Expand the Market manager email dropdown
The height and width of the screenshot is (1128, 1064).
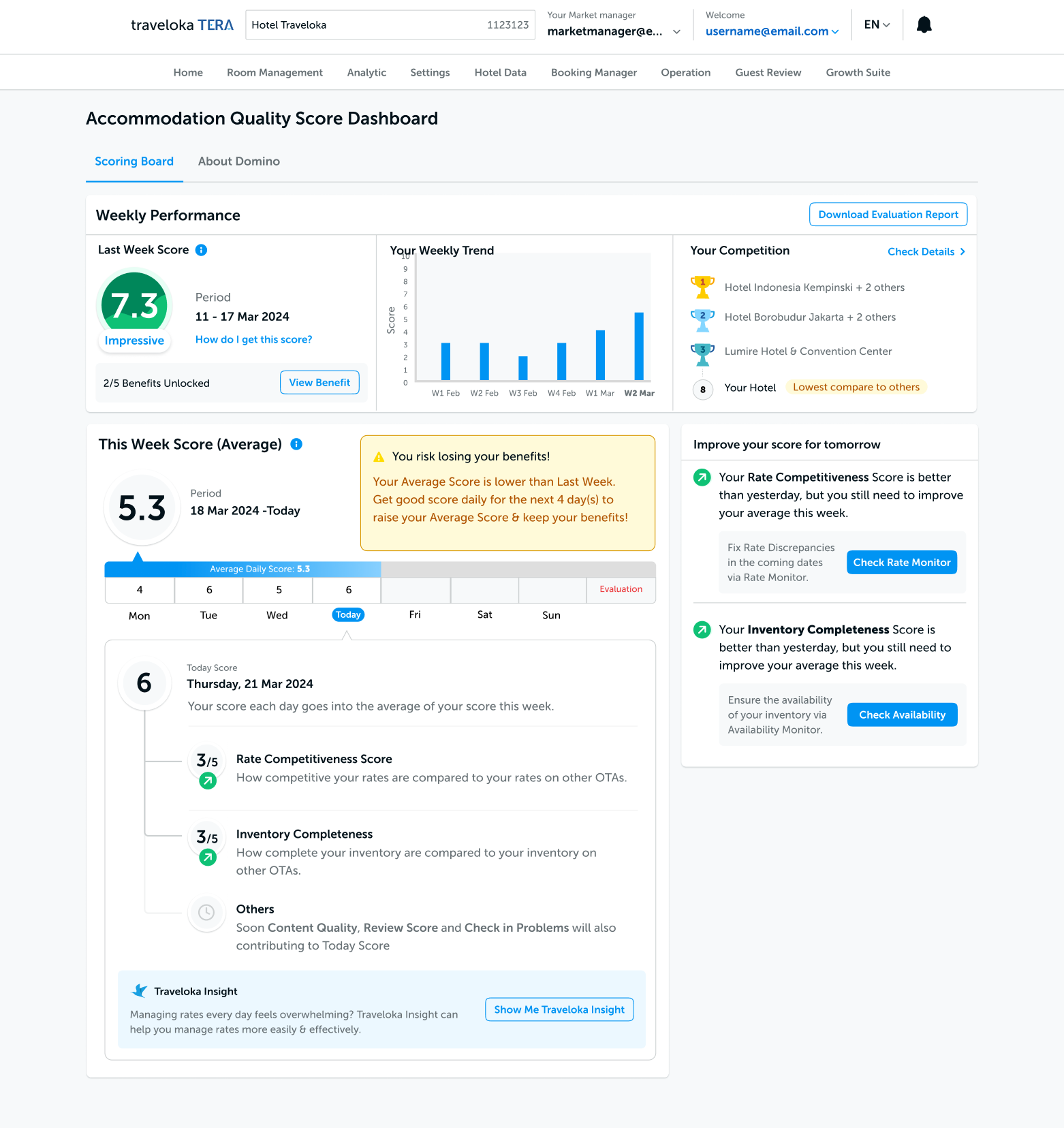(676, 31)
